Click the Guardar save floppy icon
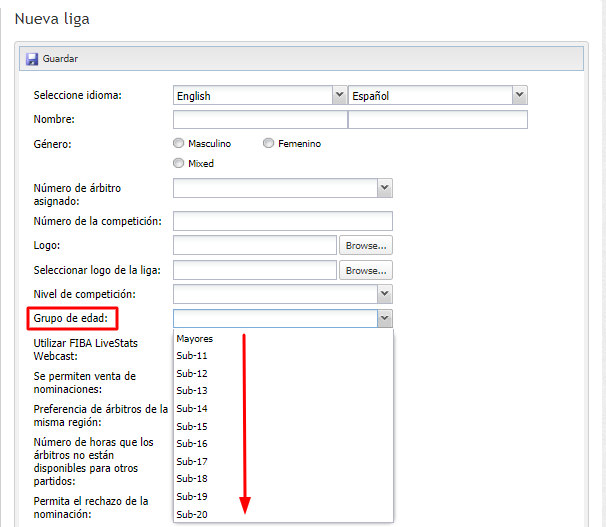Viewport: 606px width, 527px height. click(32, 59)
